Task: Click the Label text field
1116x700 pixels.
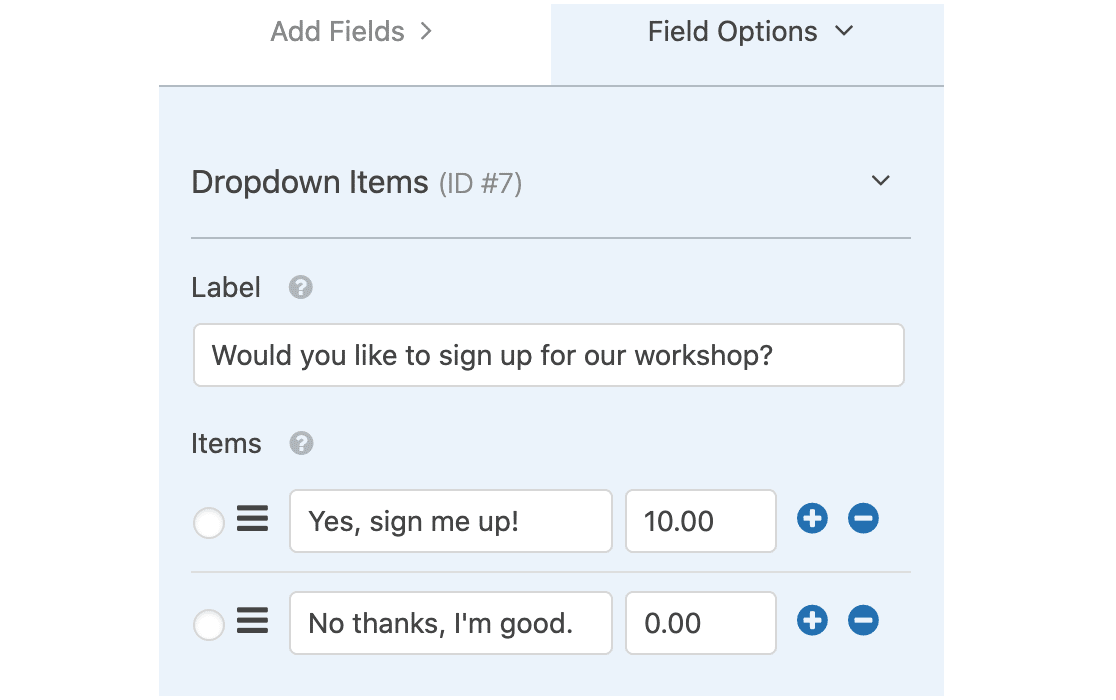Action: [x=549, y=355]
